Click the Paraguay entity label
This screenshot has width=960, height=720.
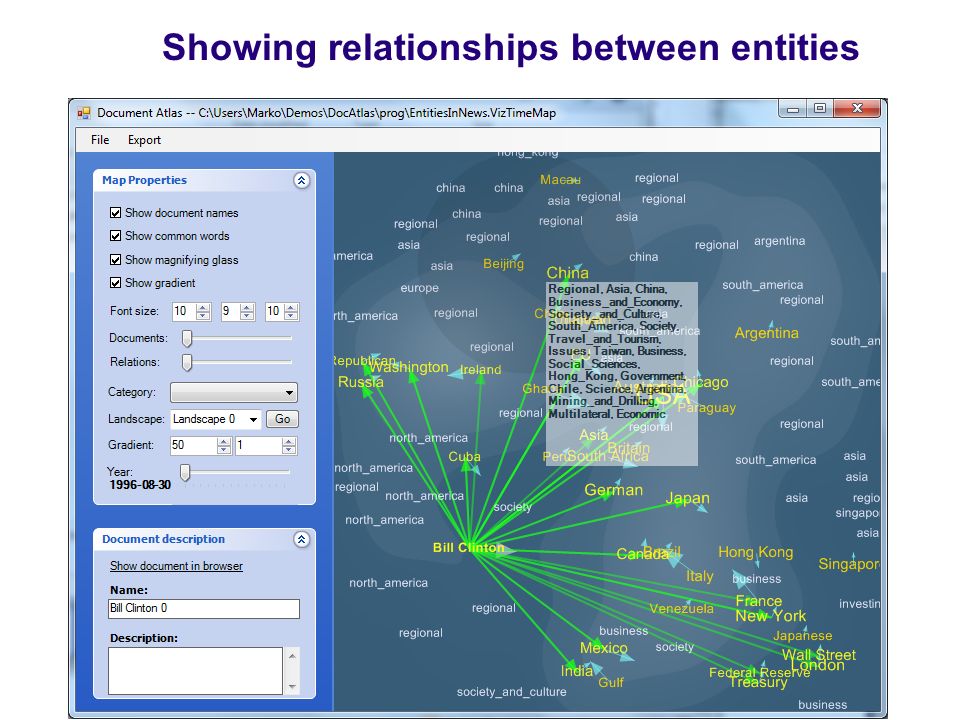tap(707, 408)
